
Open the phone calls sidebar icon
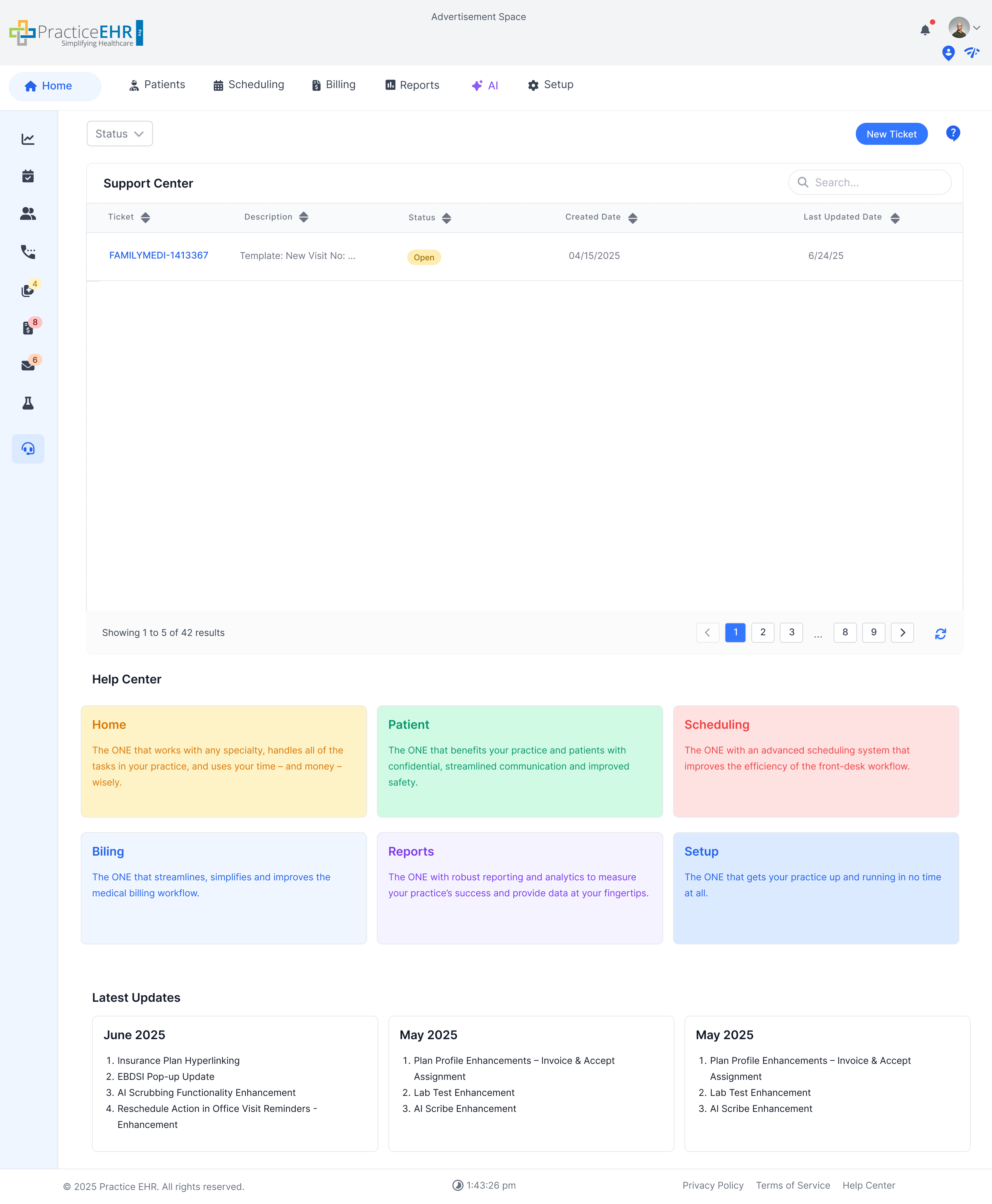coord(28,251)
